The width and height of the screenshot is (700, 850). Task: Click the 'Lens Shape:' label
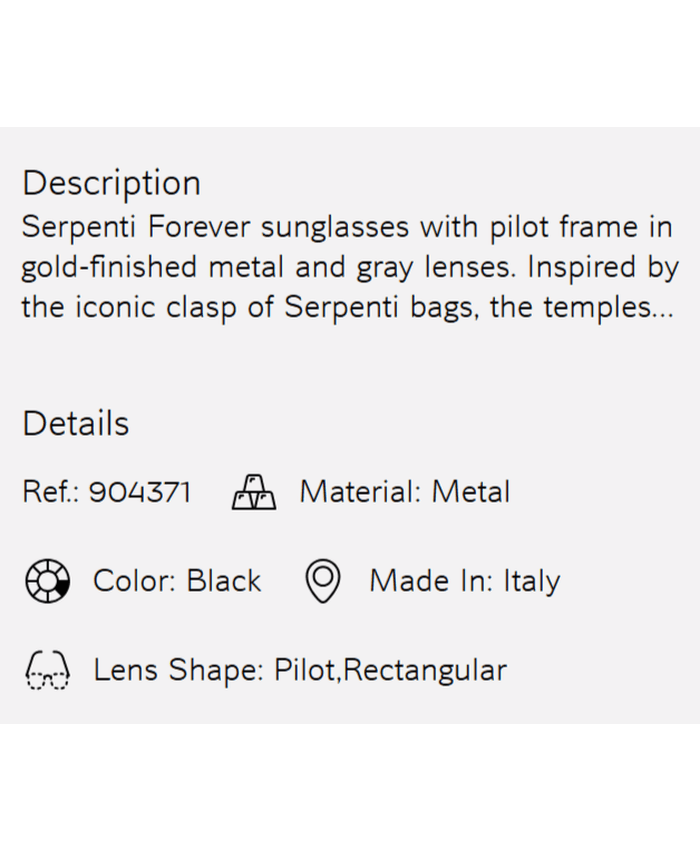[x=179, y=670]
